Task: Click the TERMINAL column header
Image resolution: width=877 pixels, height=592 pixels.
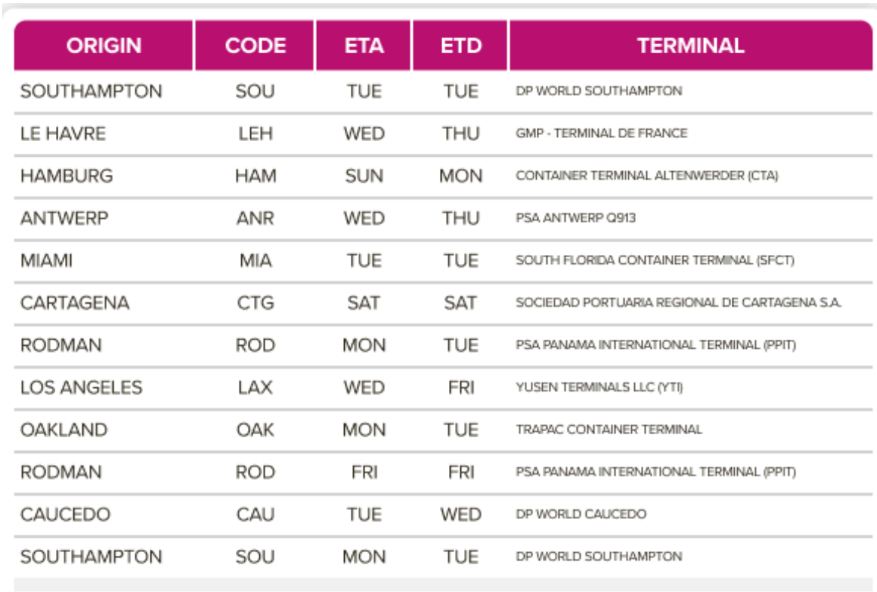Action: pyautogui.click(x=690, y=46)
